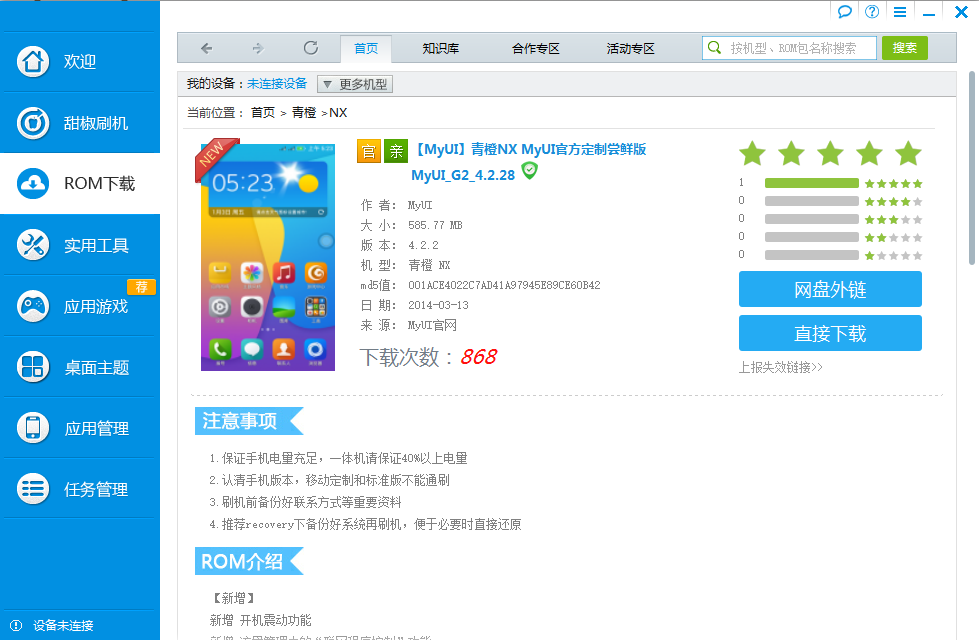Open the 实用工具 tools icon
Viewport: 979px width, 640px height.
32,245
